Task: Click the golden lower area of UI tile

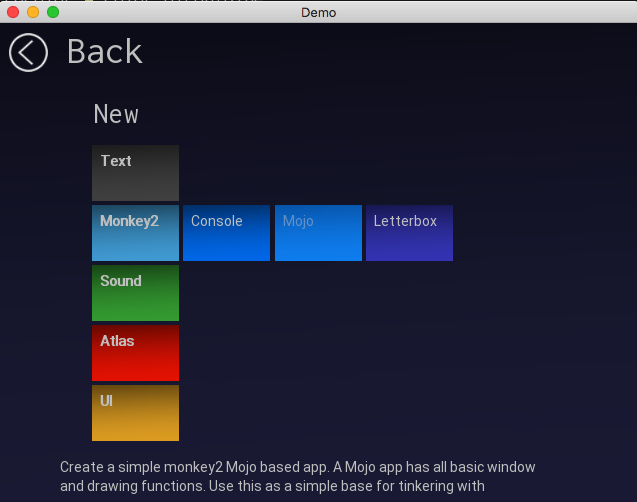Action: [135, 429]
